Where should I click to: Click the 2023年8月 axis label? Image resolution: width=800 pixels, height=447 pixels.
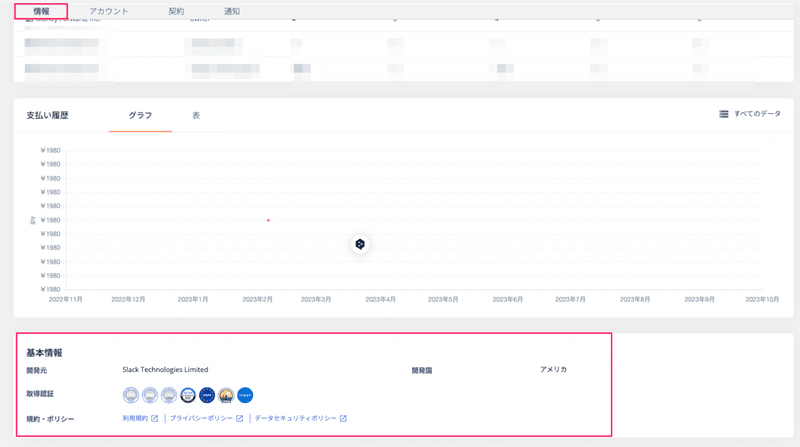(x=635, y=300)
